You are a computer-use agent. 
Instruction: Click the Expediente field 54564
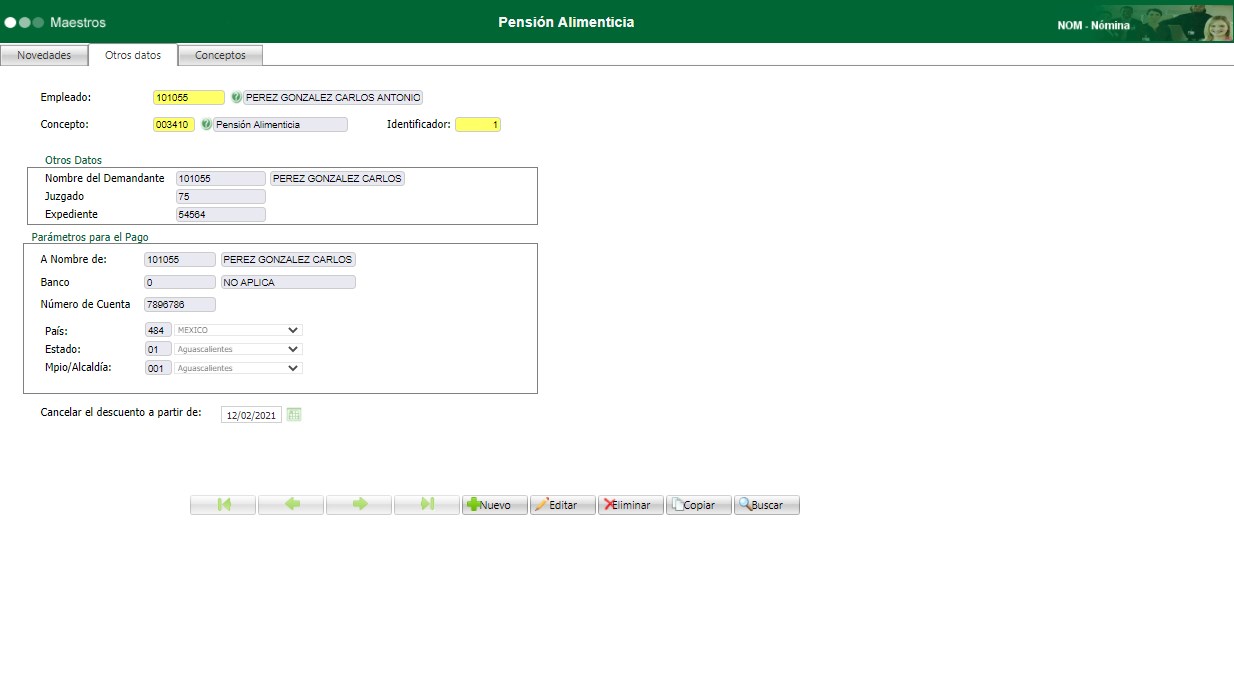pos(221,215)
